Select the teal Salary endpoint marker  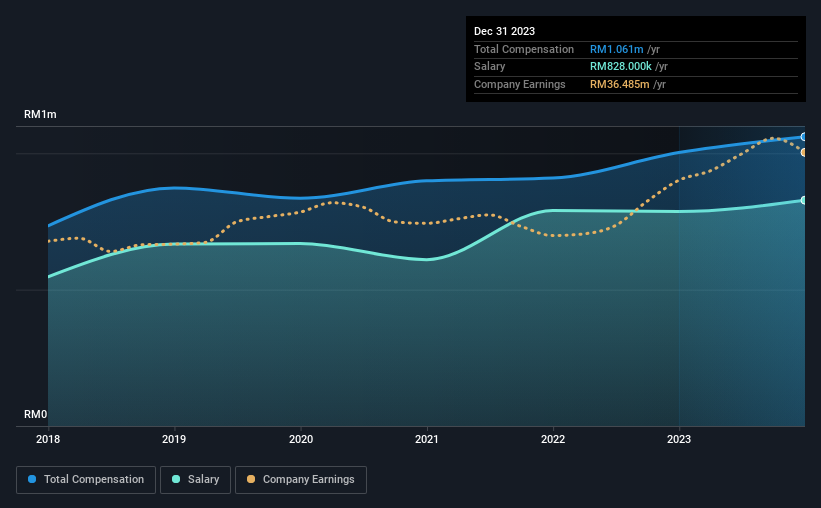tap(804, 200)
